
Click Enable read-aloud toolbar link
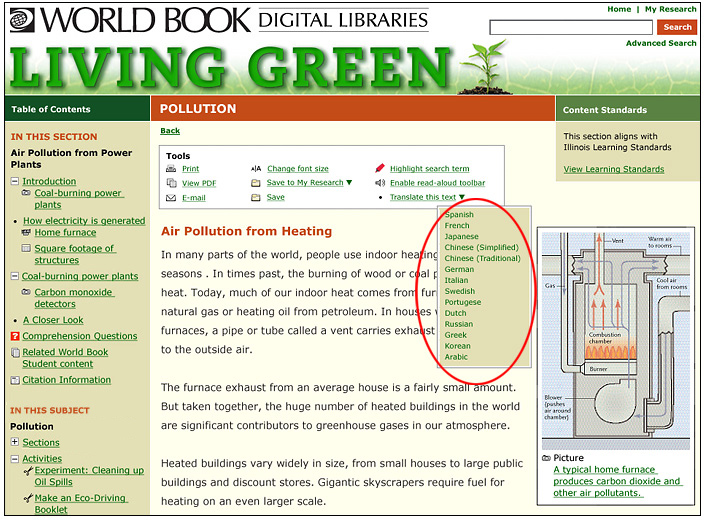coord(437,183)
